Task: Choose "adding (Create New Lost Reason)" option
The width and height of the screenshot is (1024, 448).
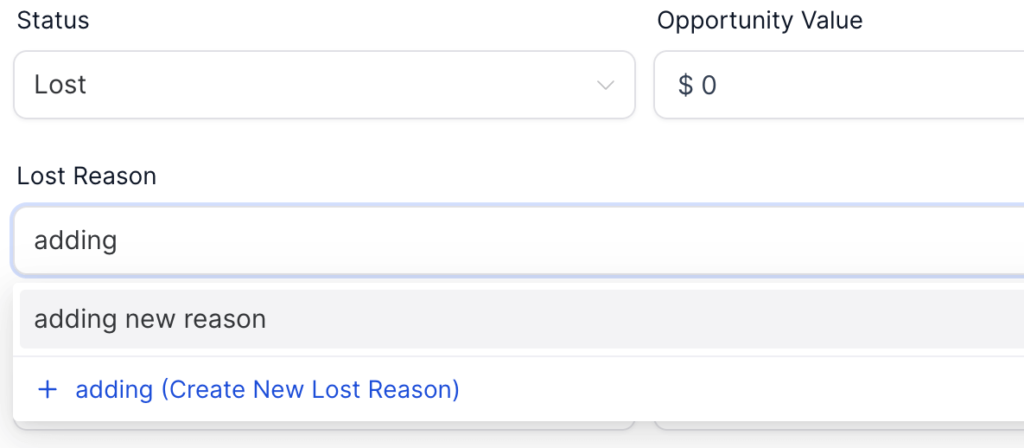Action: click(x=267, y=390)
